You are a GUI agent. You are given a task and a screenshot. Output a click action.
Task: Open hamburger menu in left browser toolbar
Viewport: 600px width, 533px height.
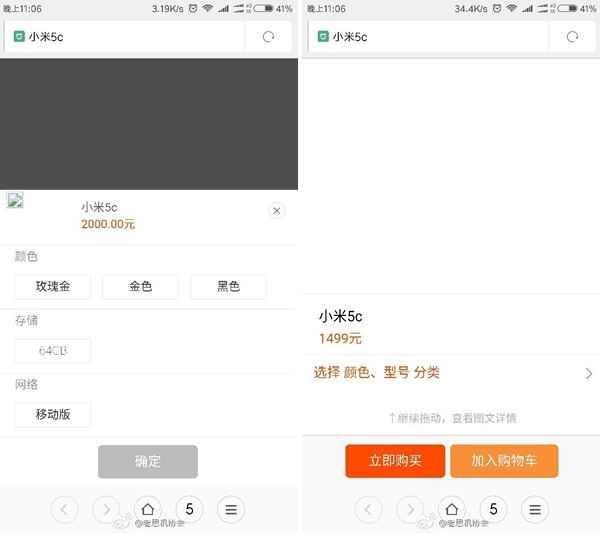[231, 509]
